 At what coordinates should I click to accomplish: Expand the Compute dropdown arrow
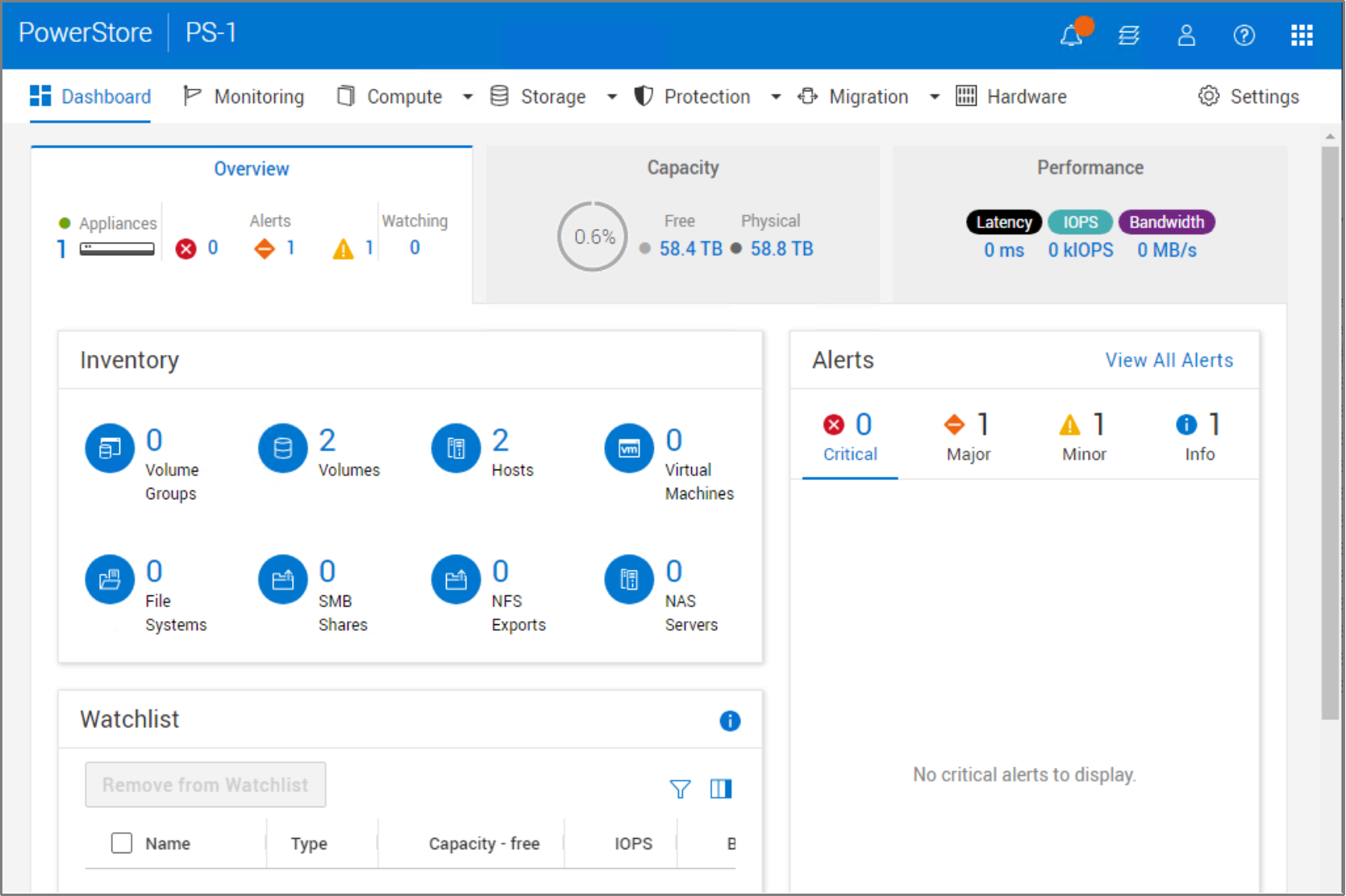coord(468,97)
